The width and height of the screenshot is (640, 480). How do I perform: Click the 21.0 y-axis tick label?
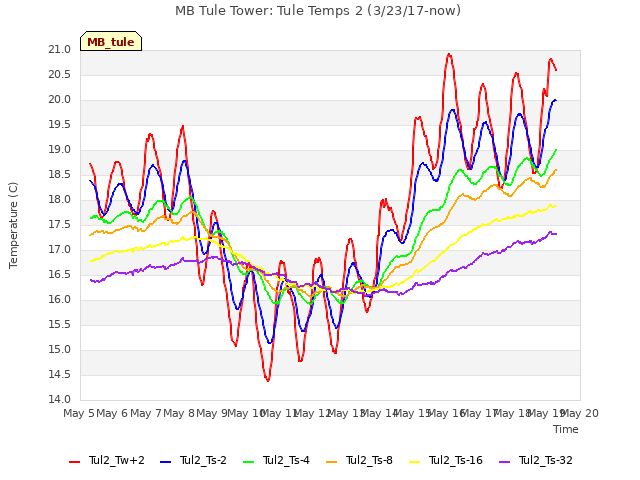(x=60, y=50)
